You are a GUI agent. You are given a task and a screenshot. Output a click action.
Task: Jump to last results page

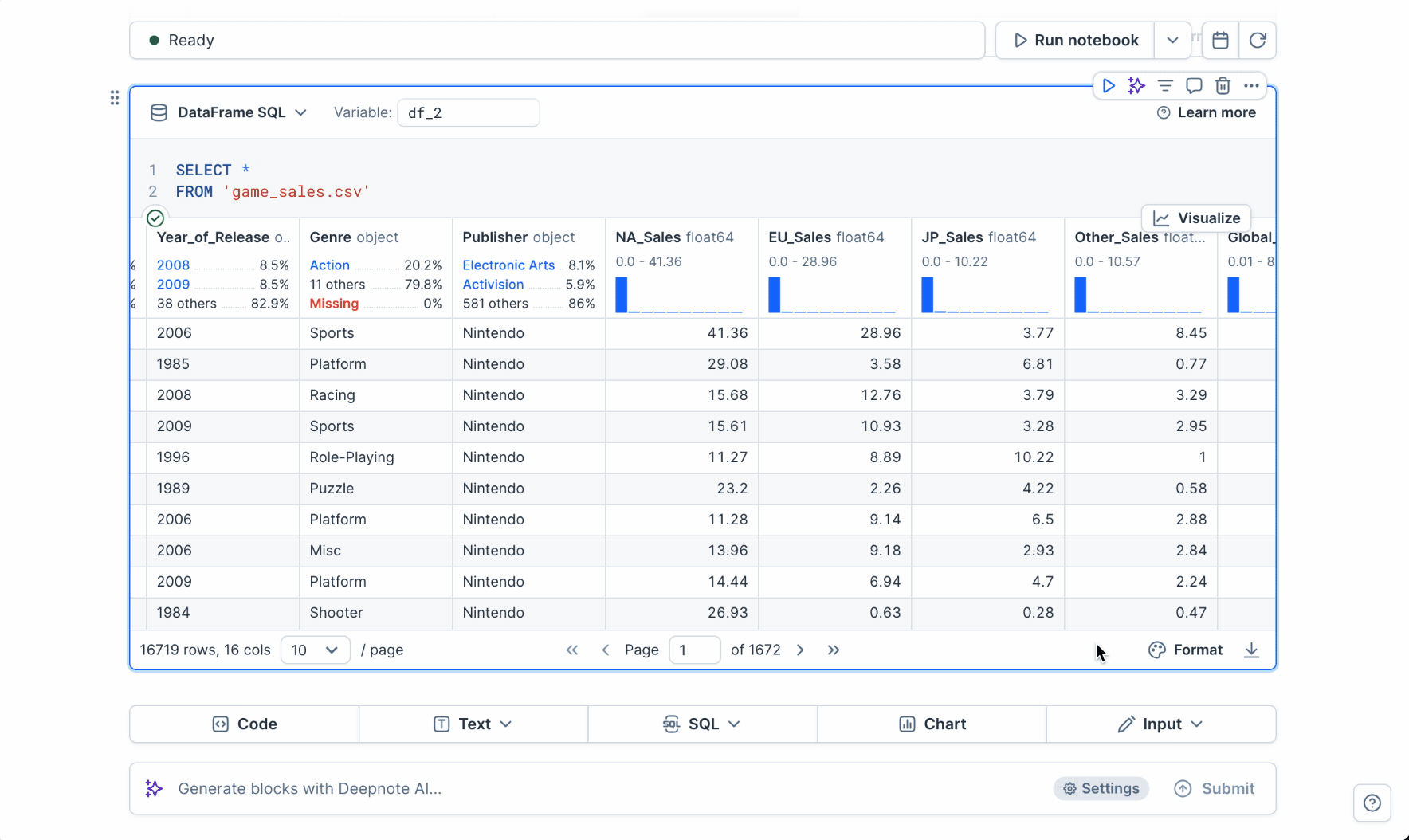pos(834,650)
